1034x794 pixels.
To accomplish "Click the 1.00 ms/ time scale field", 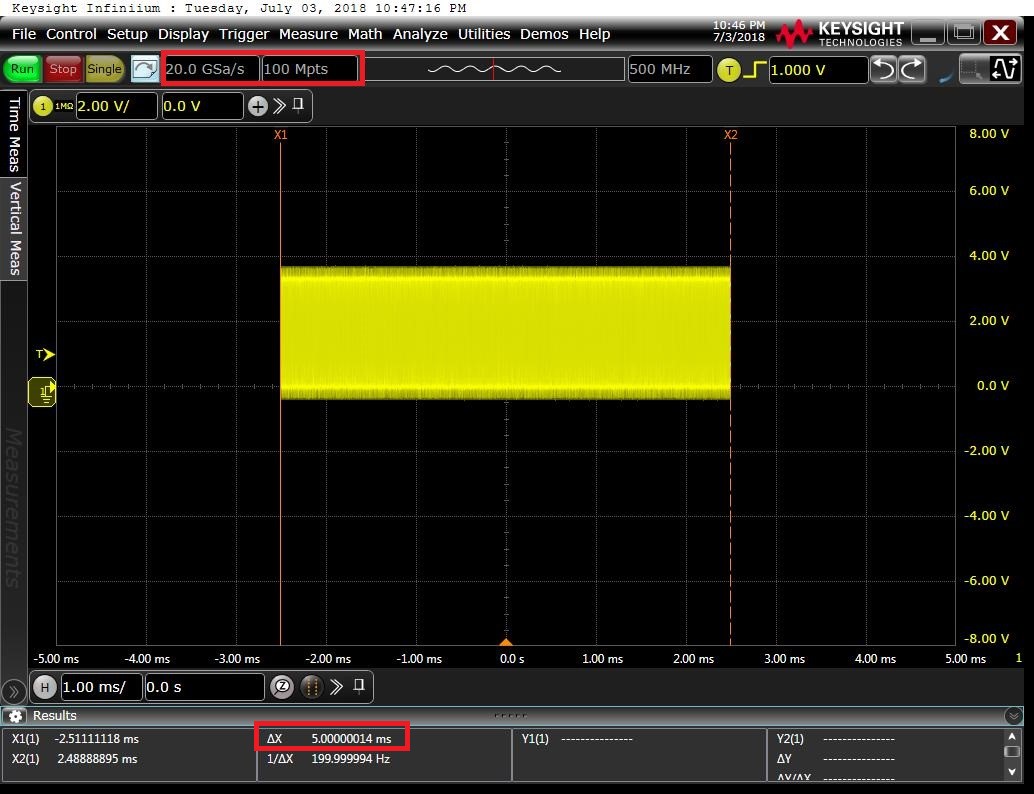I will [x=101, y=687].
